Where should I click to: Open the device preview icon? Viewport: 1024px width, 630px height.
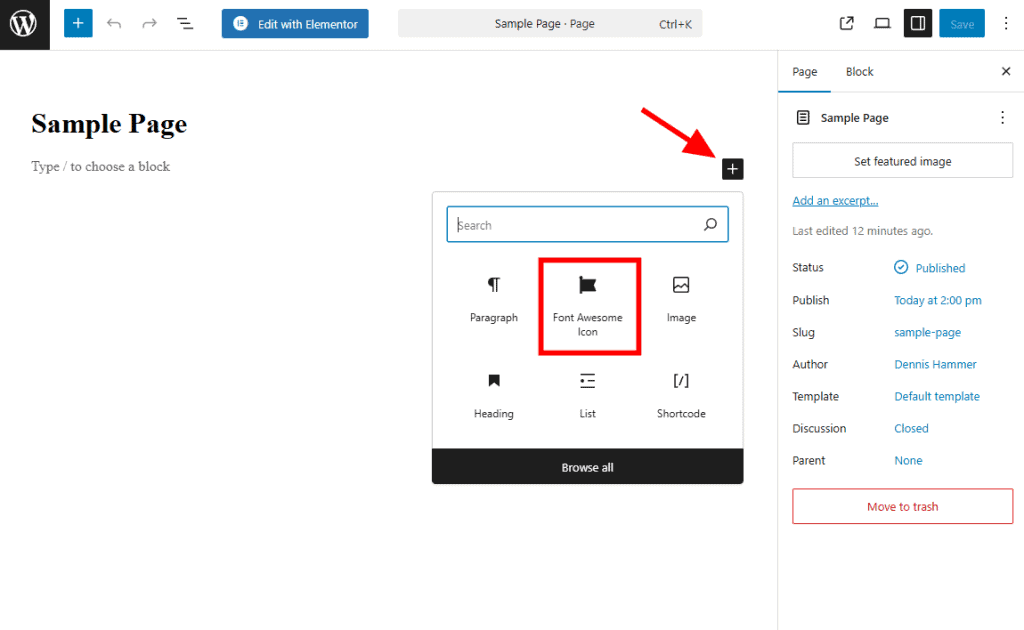[882, 24]
